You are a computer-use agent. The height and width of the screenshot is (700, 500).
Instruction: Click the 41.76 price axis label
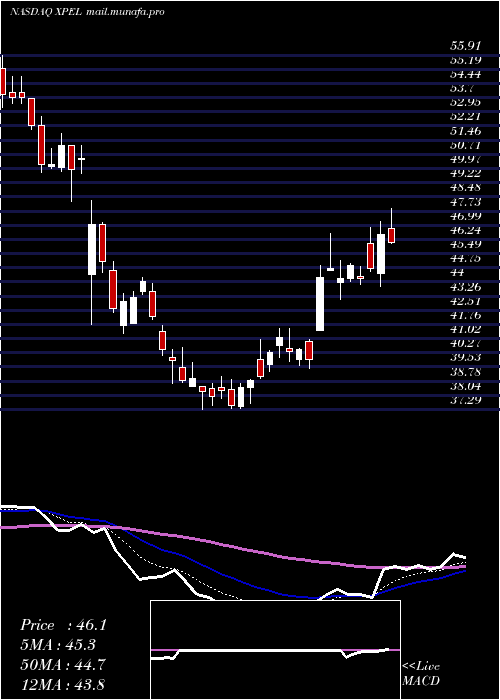[x=465, y=316]
